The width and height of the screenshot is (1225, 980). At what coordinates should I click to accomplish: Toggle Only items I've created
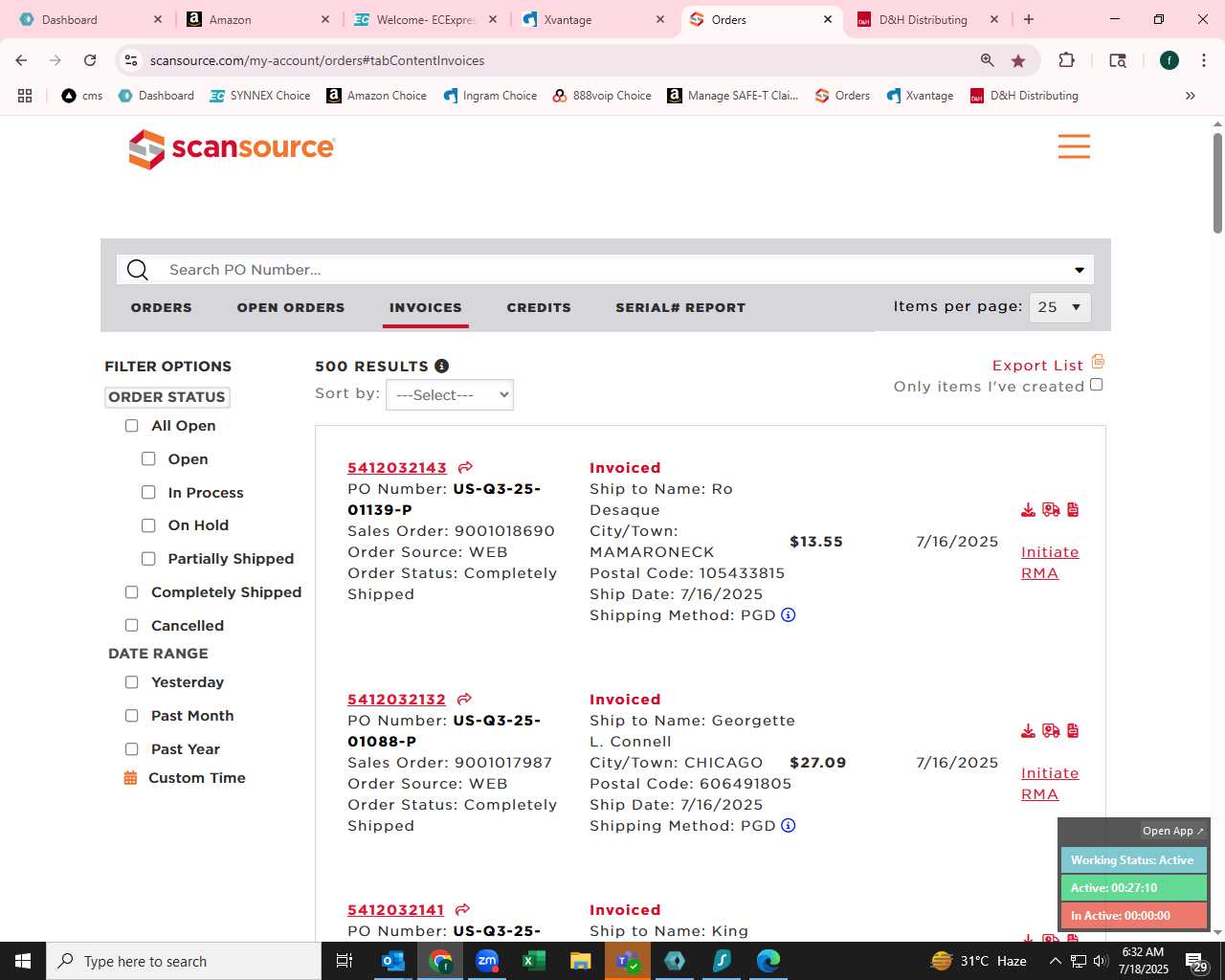click(x=1097, y=385)
